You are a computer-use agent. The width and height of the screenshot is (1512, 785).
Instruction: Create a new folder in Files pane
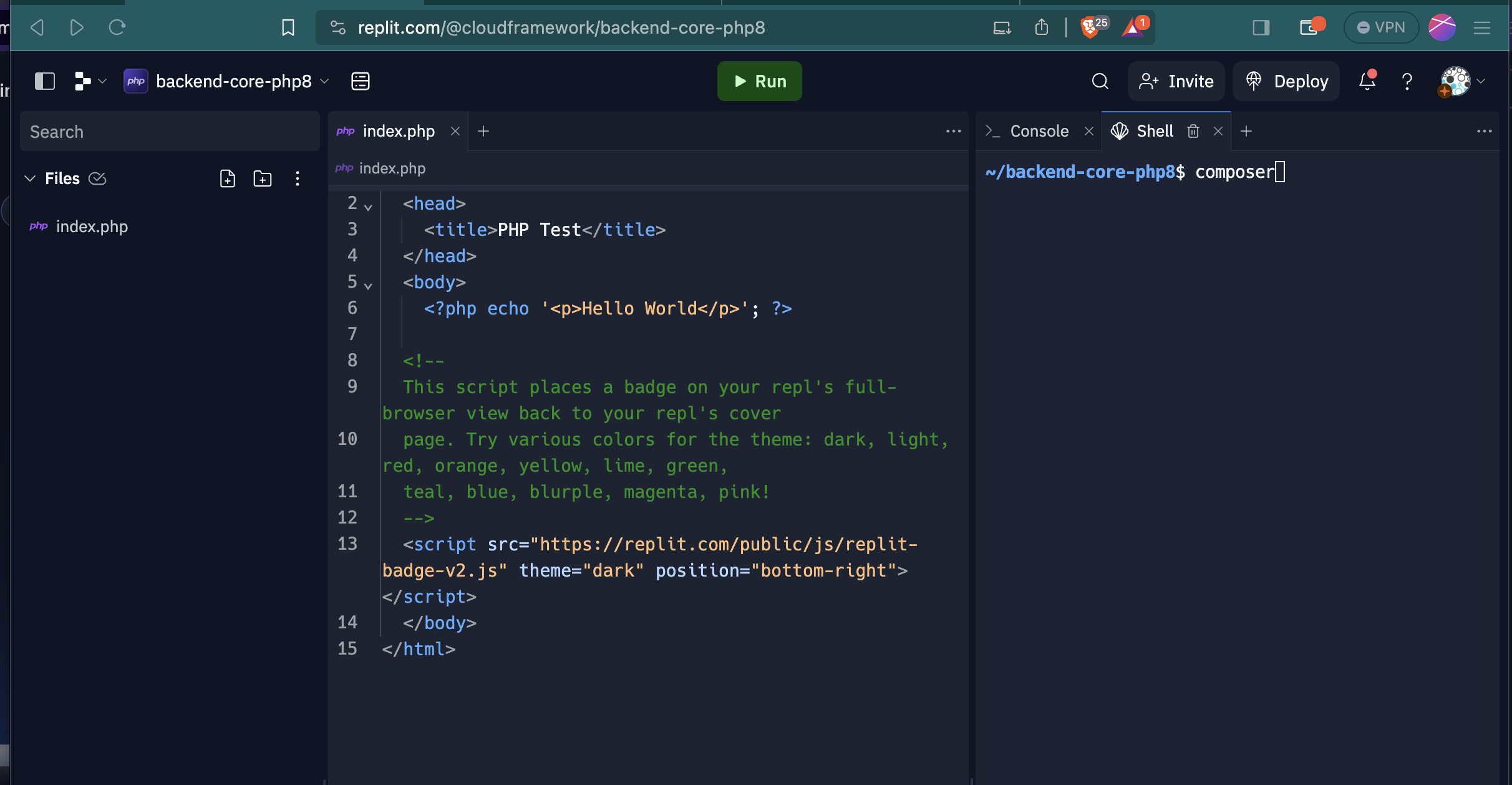click(x=263, y=178)
